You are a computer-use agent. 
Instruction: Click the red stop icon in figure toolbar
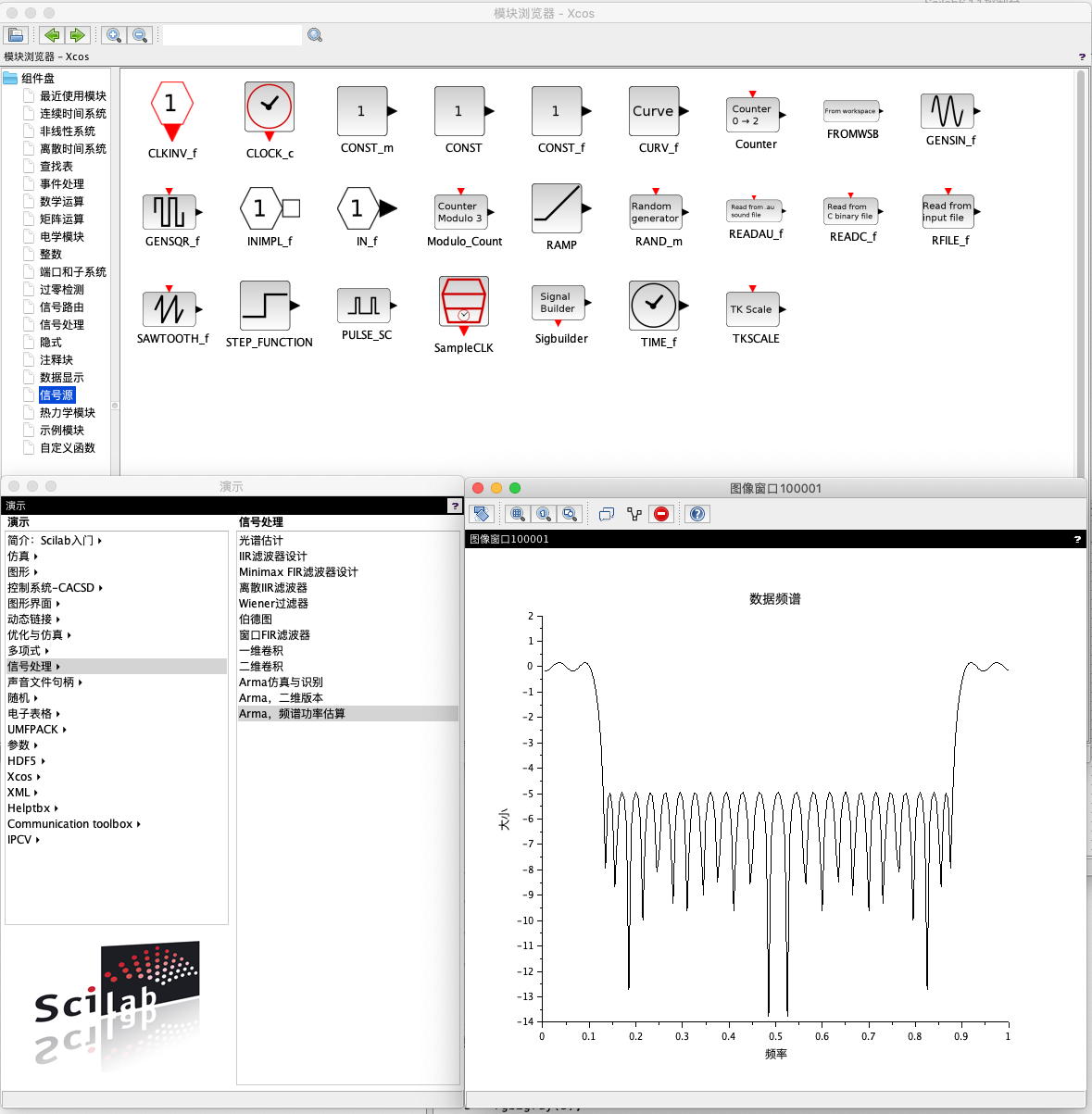(661, 514)
